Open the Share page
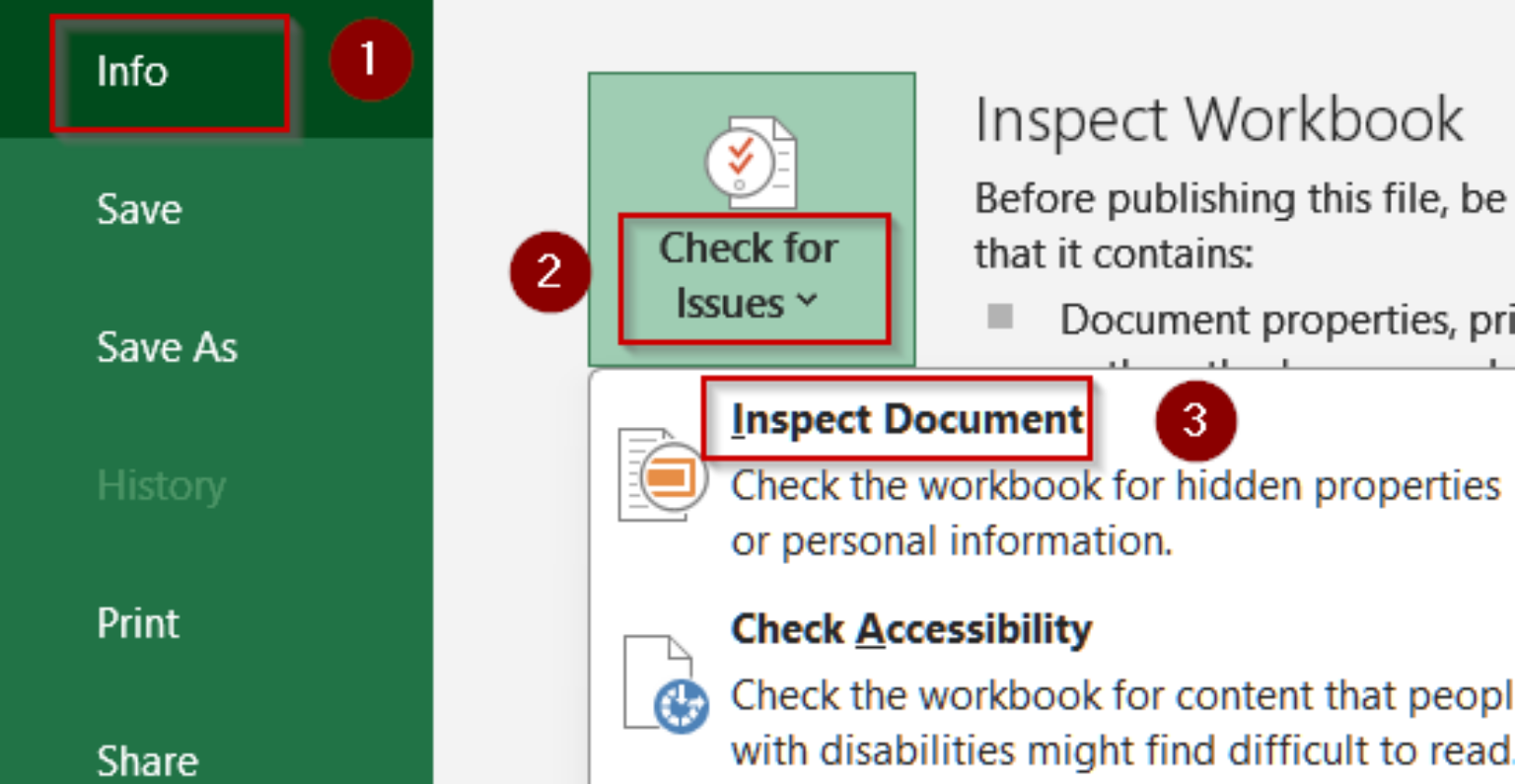Viewport: 1515px width, 784px height. [x=147, y=760]
